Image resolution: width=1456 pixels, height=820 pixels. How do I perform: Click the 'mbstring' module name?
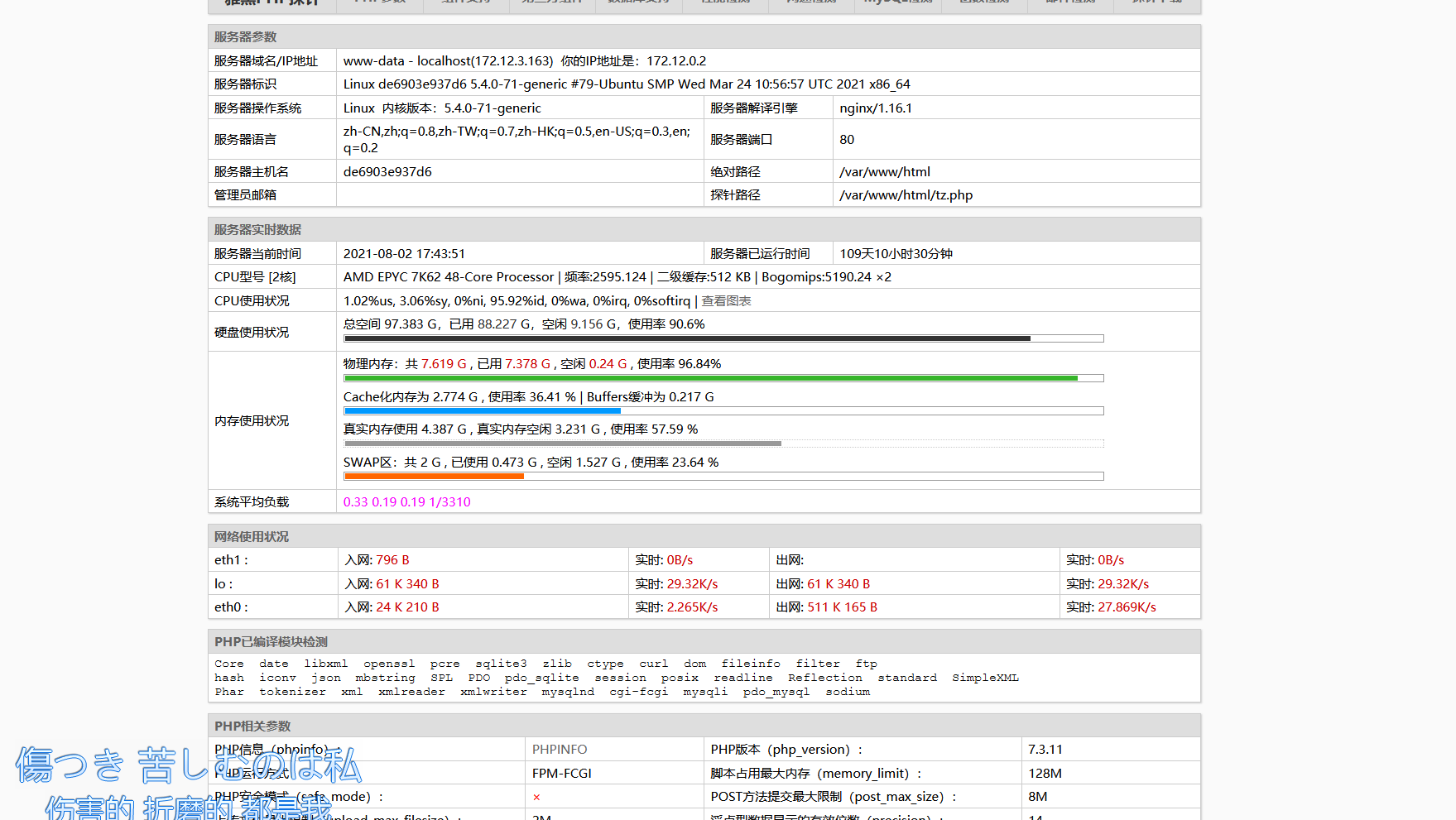[x=386, y=678]
